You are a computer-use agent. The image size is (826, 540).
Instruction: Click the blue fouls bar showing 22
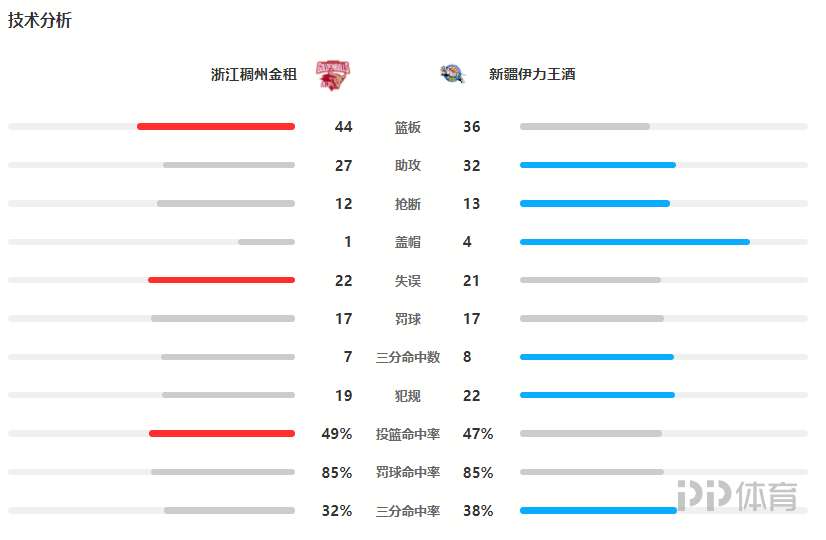[x=597, y=395]
